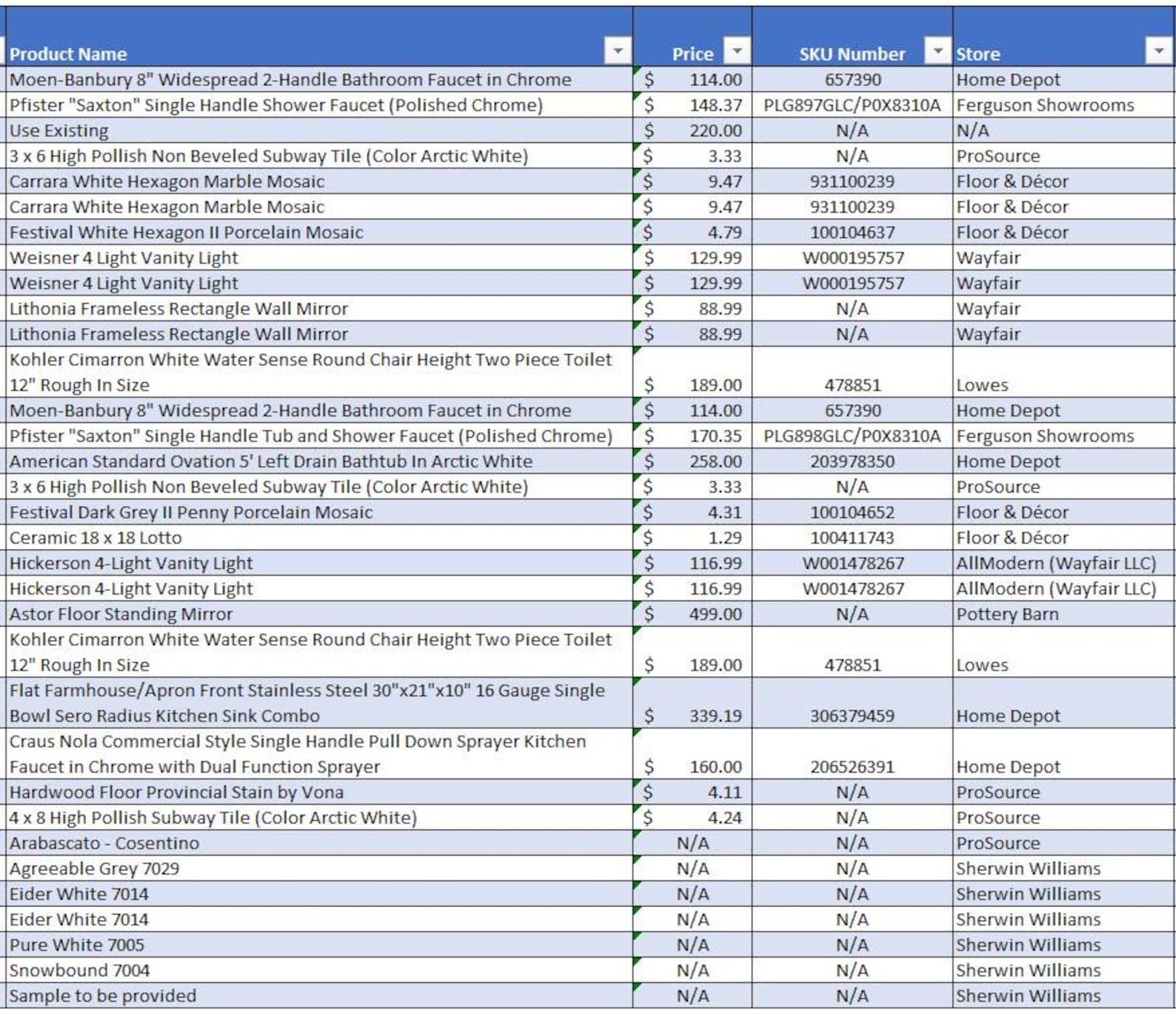Select the Agreeable Grey 7029 cell
This screenshot has width=1176, height=1014.
point(319,868)
